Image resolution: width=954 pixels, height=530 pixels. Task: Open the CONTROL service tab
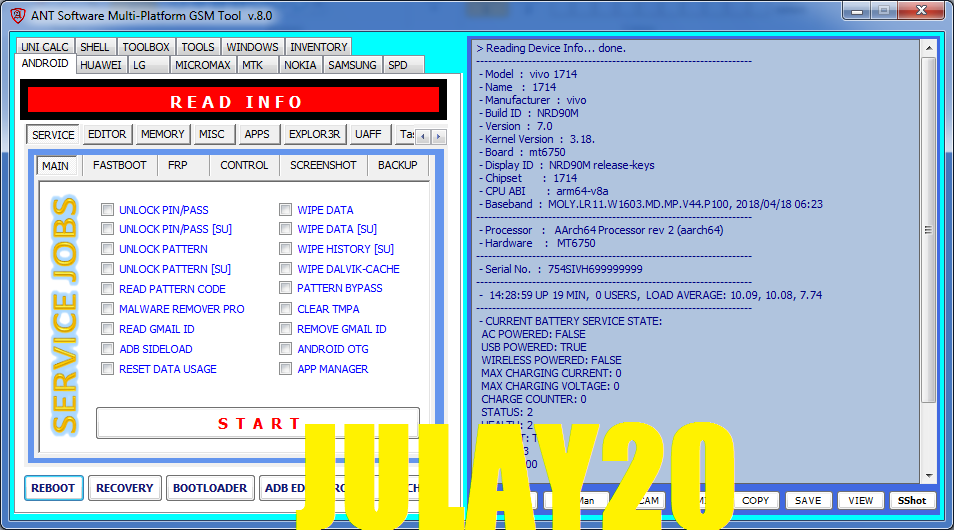[x=244, y=165]
